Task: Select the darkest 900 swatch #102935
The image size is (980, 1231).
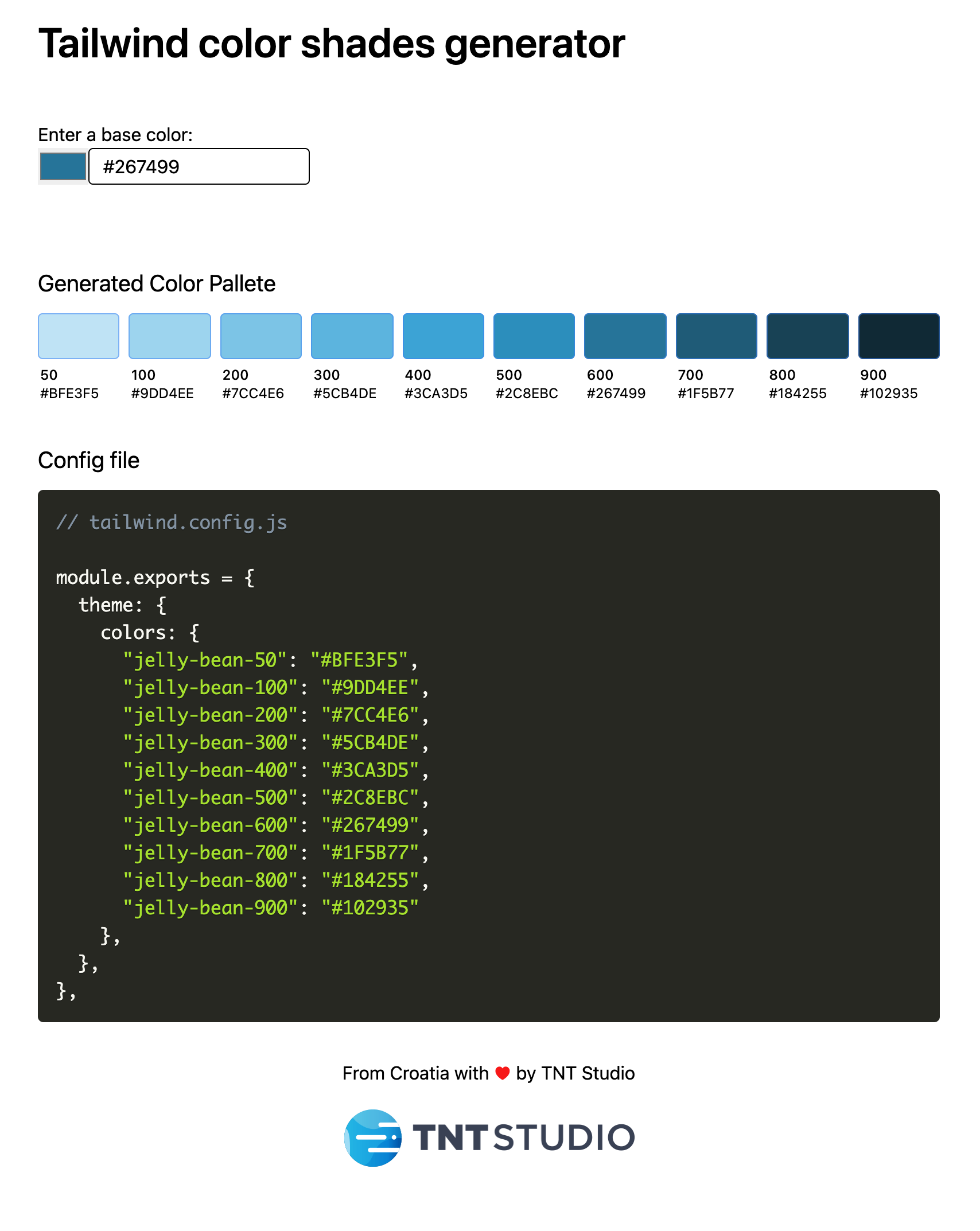Action: click(899, 336)
